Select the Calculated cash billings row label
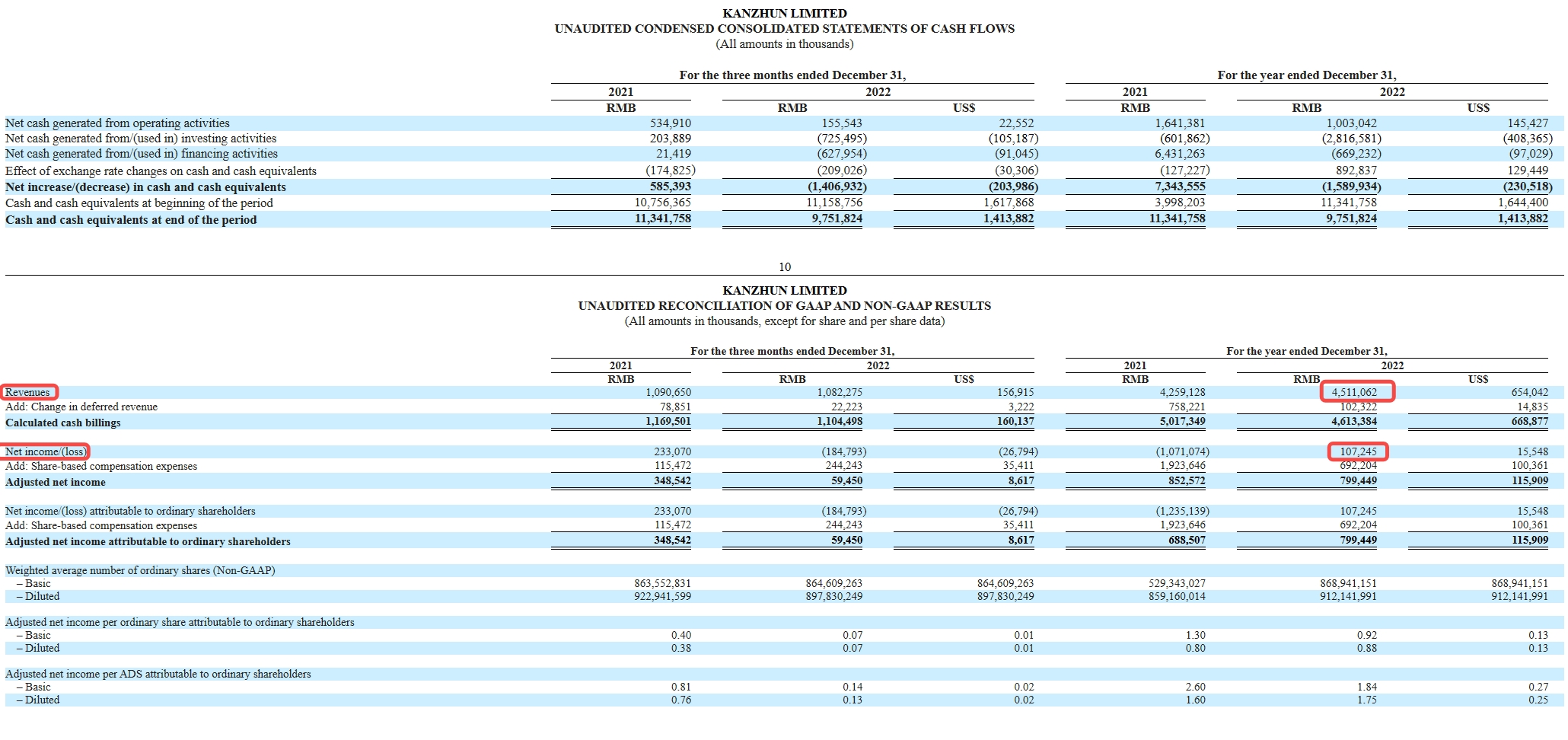The height and width of the screenshot is (740, 1568). (x=63, y=423)
